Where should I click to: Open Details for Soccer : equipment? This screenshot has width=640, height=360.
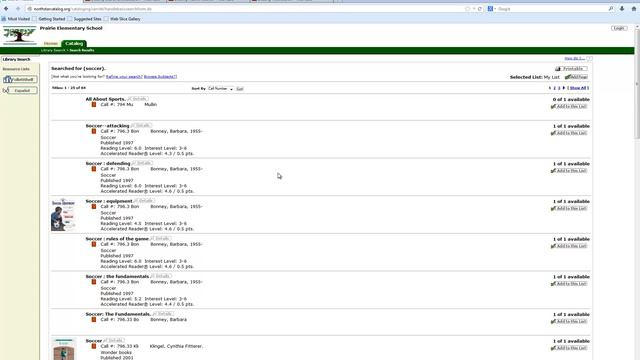(x=144, y=201)
